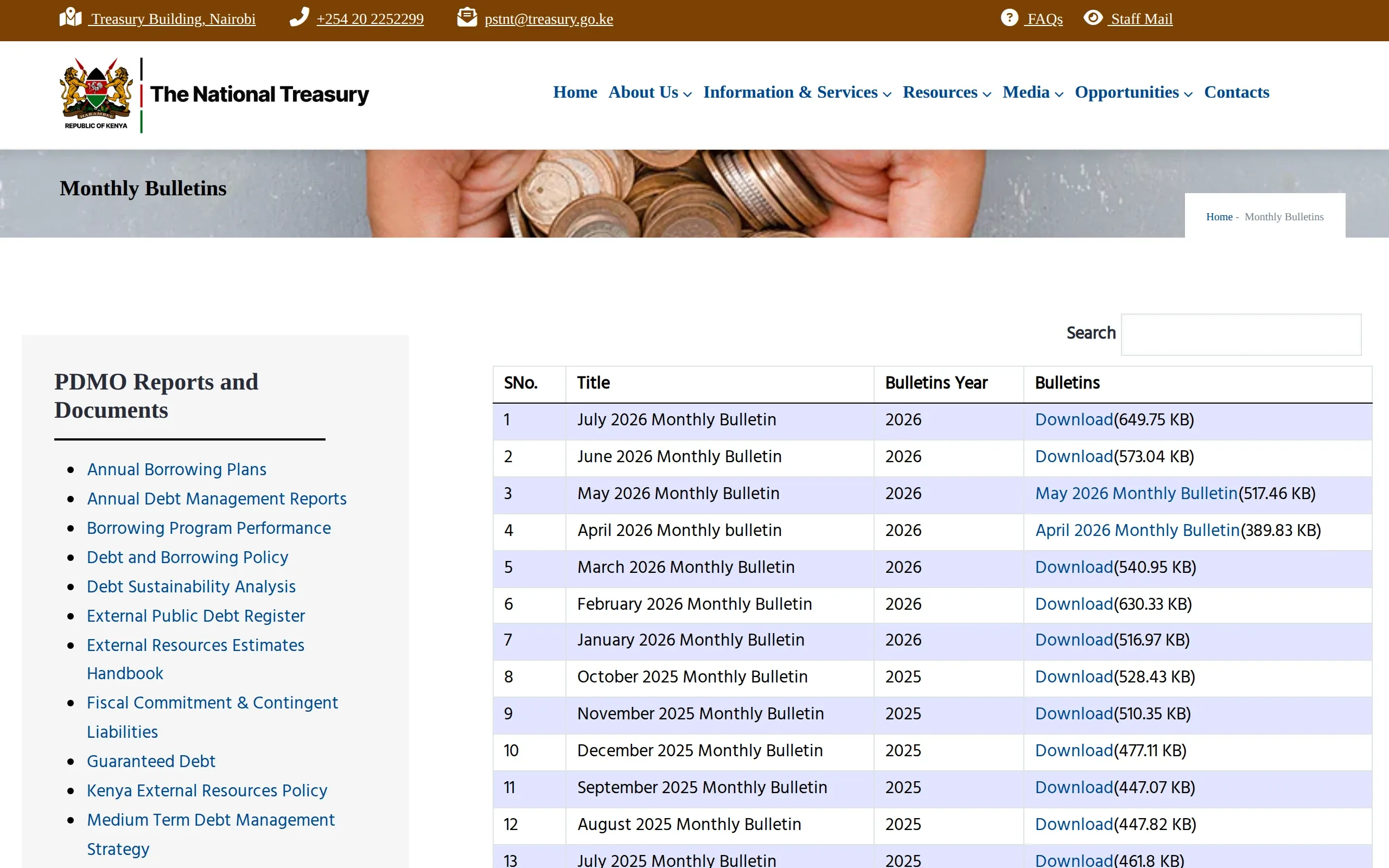Screen dimensions: 1389x868
Task: Expand the Opportunities menu
Action: coord(1133,92)
